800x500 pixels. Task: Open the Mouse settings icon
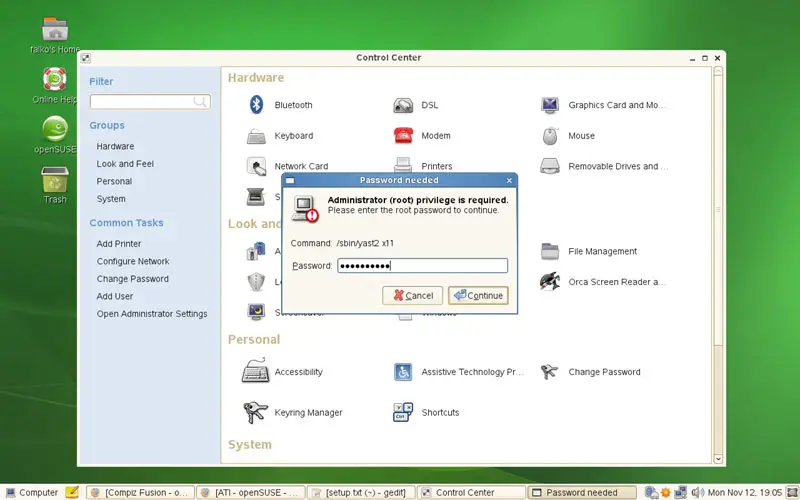(550, 136)
